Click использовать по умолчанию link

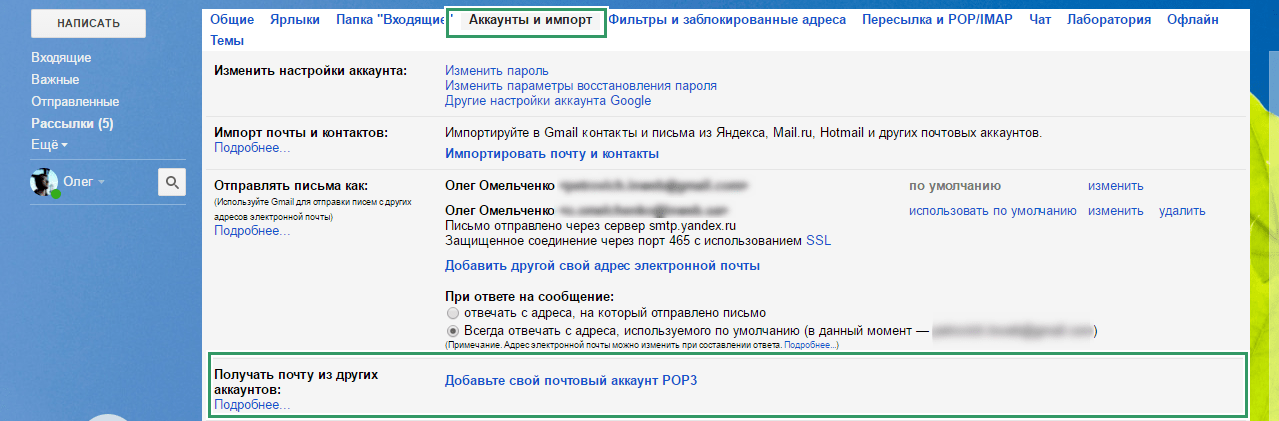click(993, 211)
